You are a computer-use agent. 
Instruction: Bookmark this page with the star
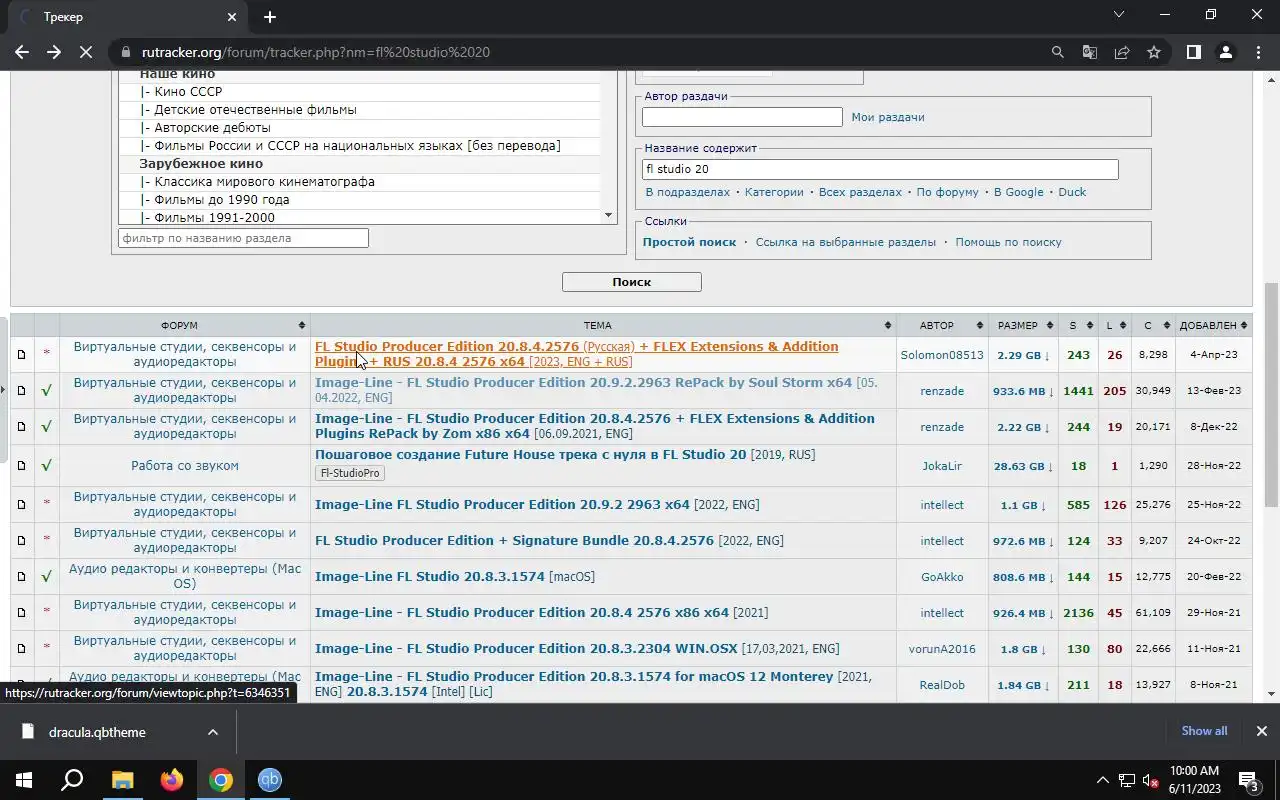coord(1154,52)
